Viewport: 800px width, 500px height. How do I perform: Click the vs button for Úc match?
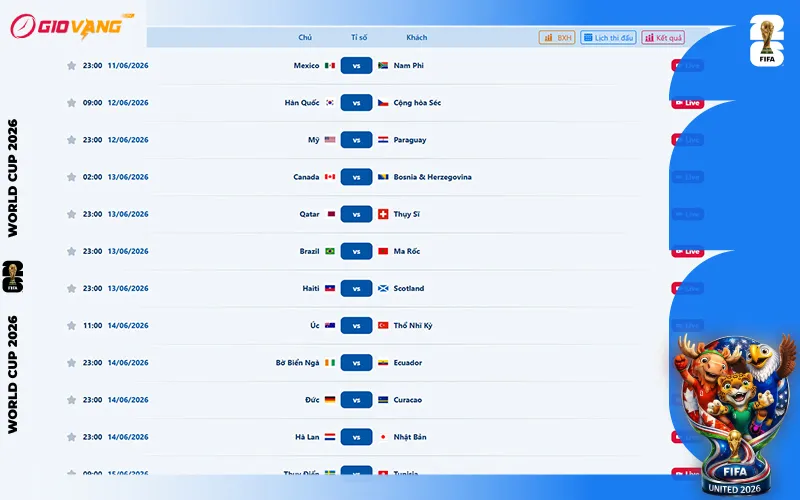(356, 326)
